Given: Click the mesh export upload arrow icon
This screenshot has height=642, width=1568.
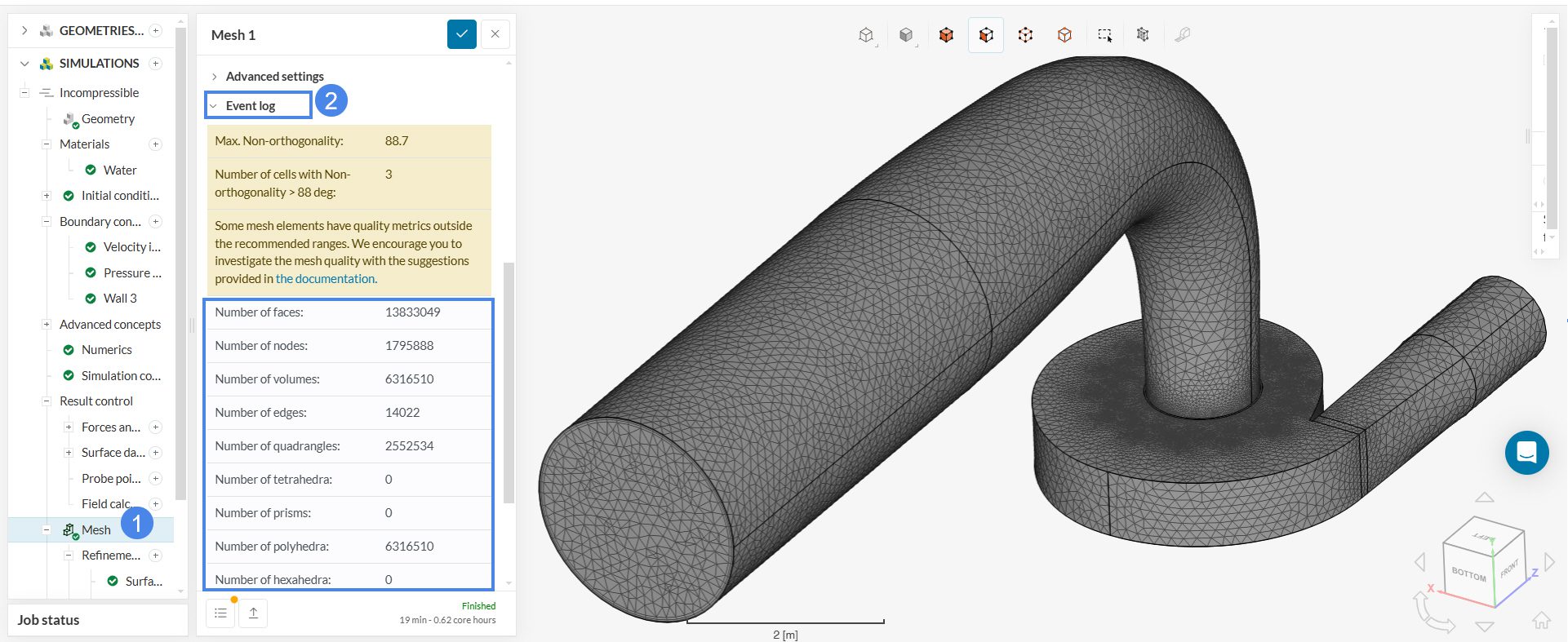Looking at the screenshot, I should tap(253, 613).
